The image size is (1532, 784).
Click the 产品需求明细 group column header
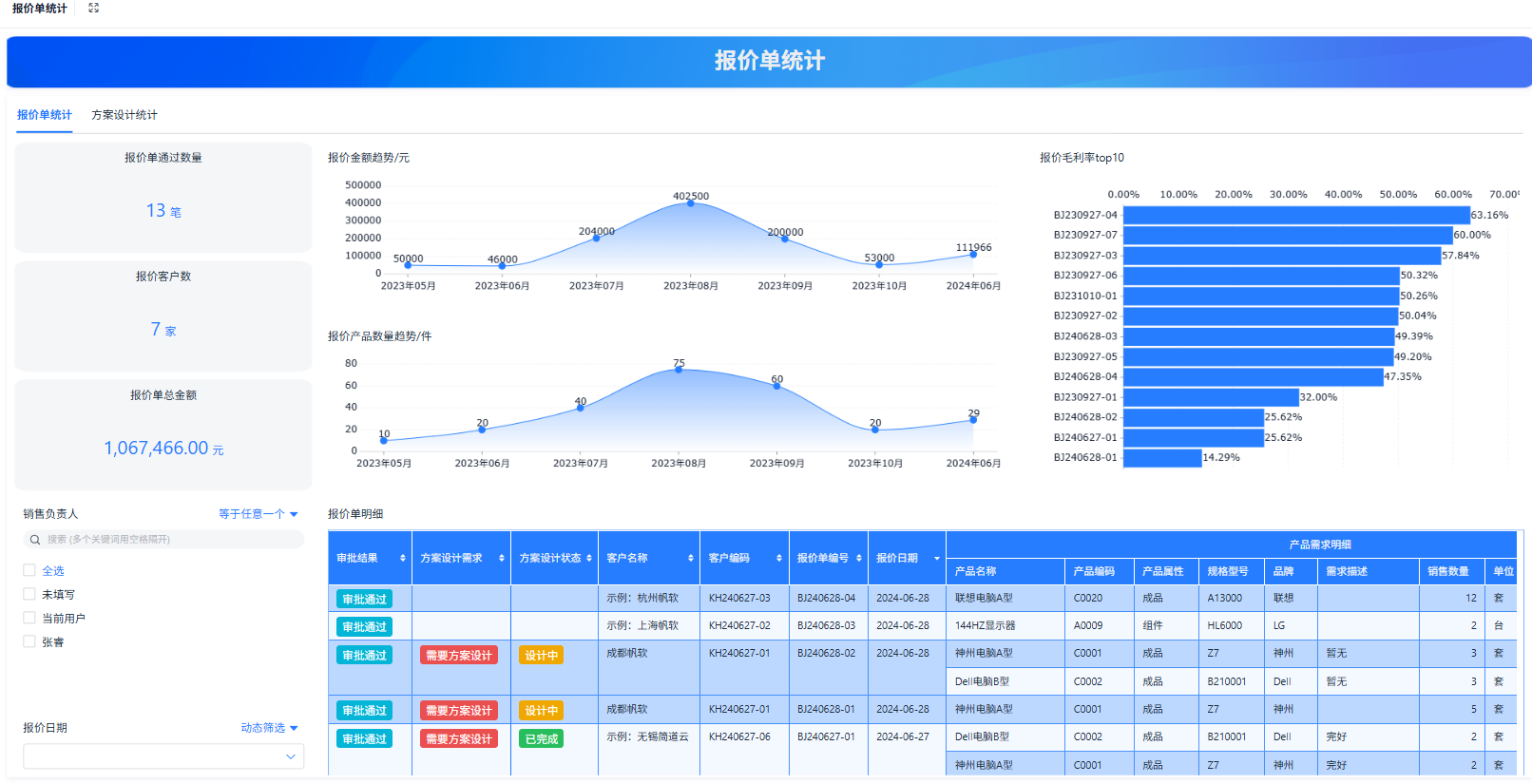[1320, 545]
